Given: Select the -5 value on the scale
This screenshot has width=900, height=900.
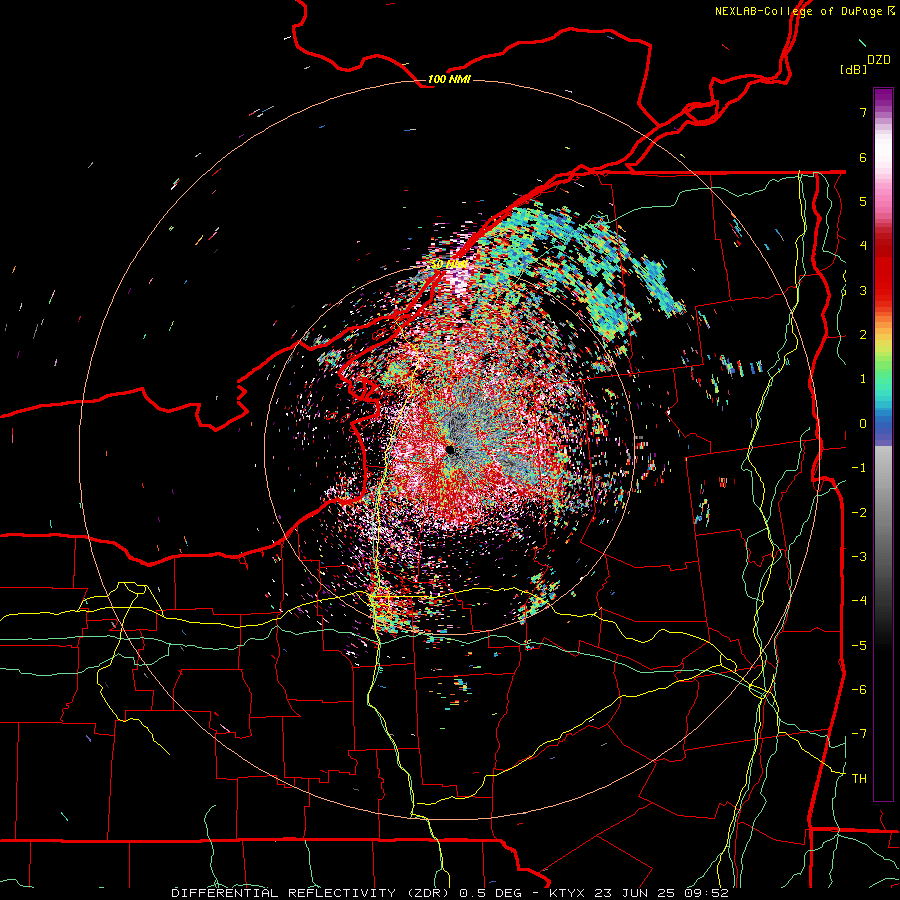Looking at the screenshot, I should pyautogui.click(x=859, y=646).
